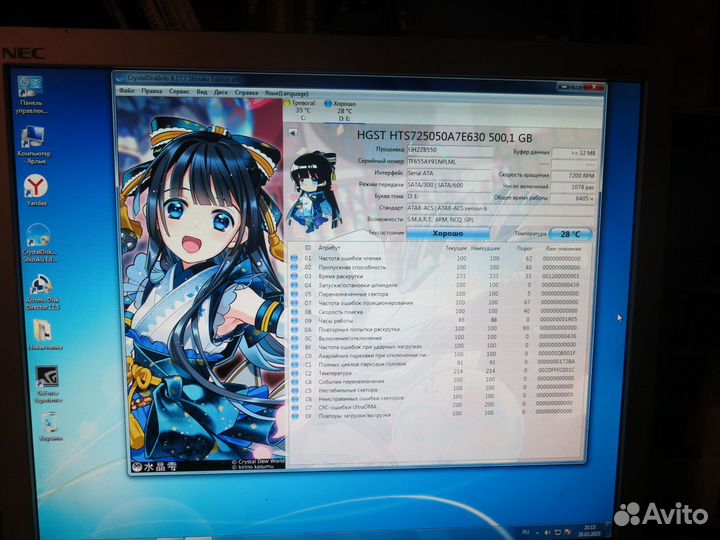This screenshot has height=540, width=720.
Task: Open the Язык(Language) menu
Action: point(286,93)
